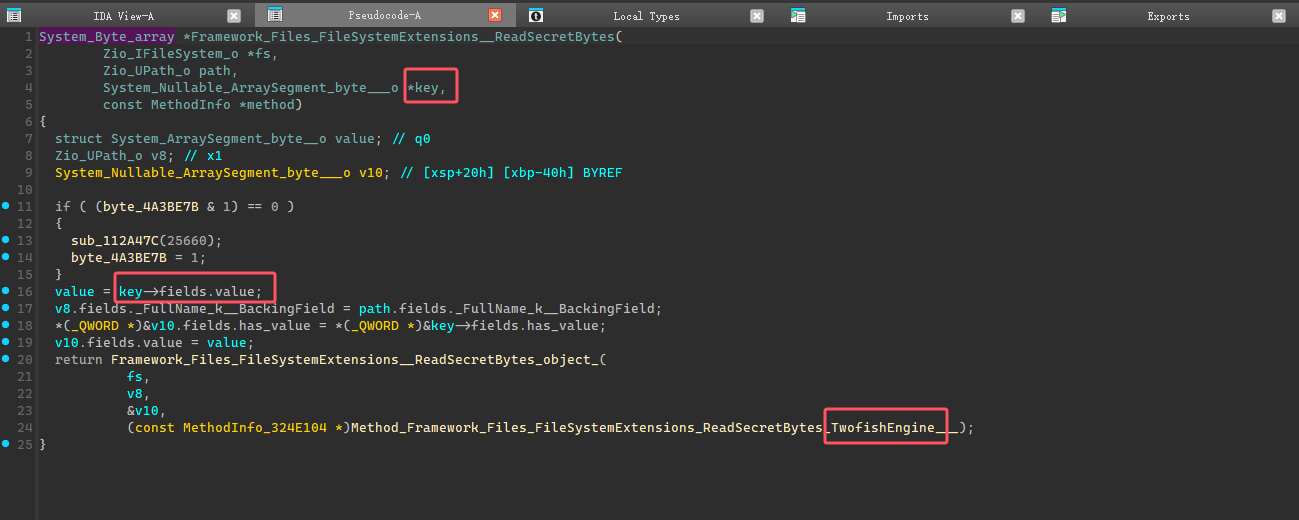Click Method_..._ReadSecretBytes_TwofishEngine___ identifier

pyautogui.click(x=655, y=427)
